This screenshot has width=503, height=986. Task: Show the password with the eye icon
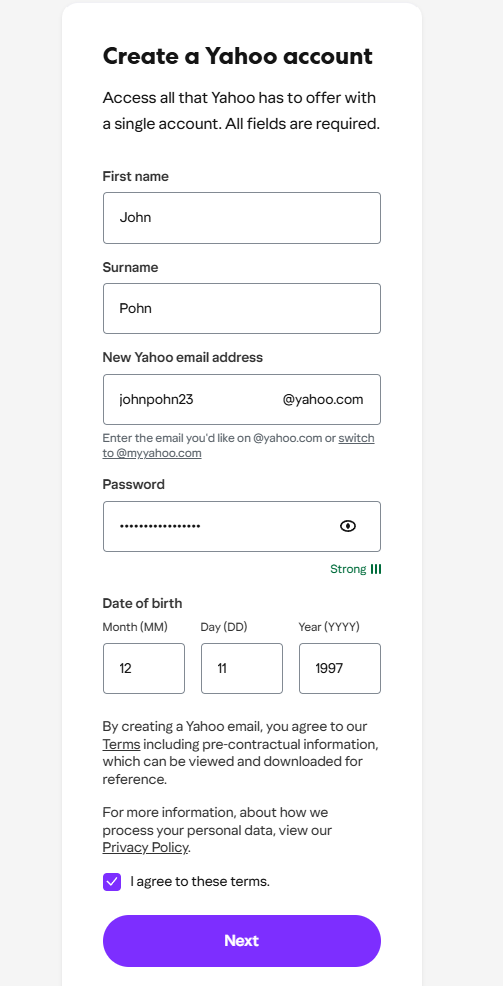coord(348,526)
